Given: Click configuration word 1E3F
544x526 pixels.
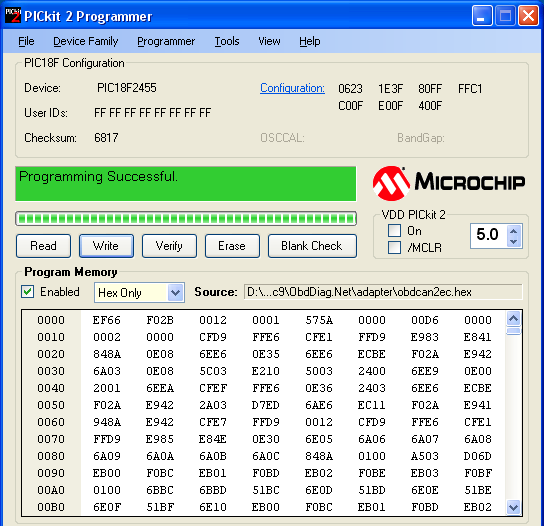Looking at the screenshot, I should pyautogui.click(x=390, y=89).
